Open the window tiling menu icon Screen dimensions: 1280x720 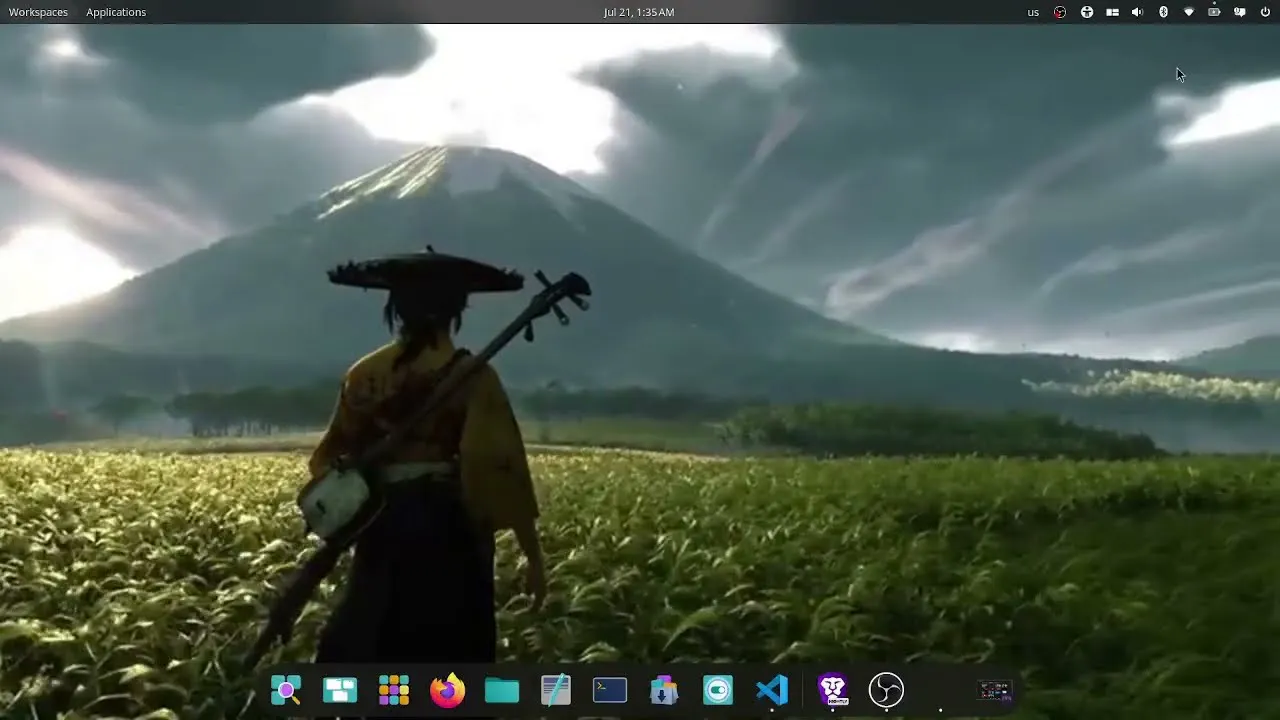coord(1112,12)
